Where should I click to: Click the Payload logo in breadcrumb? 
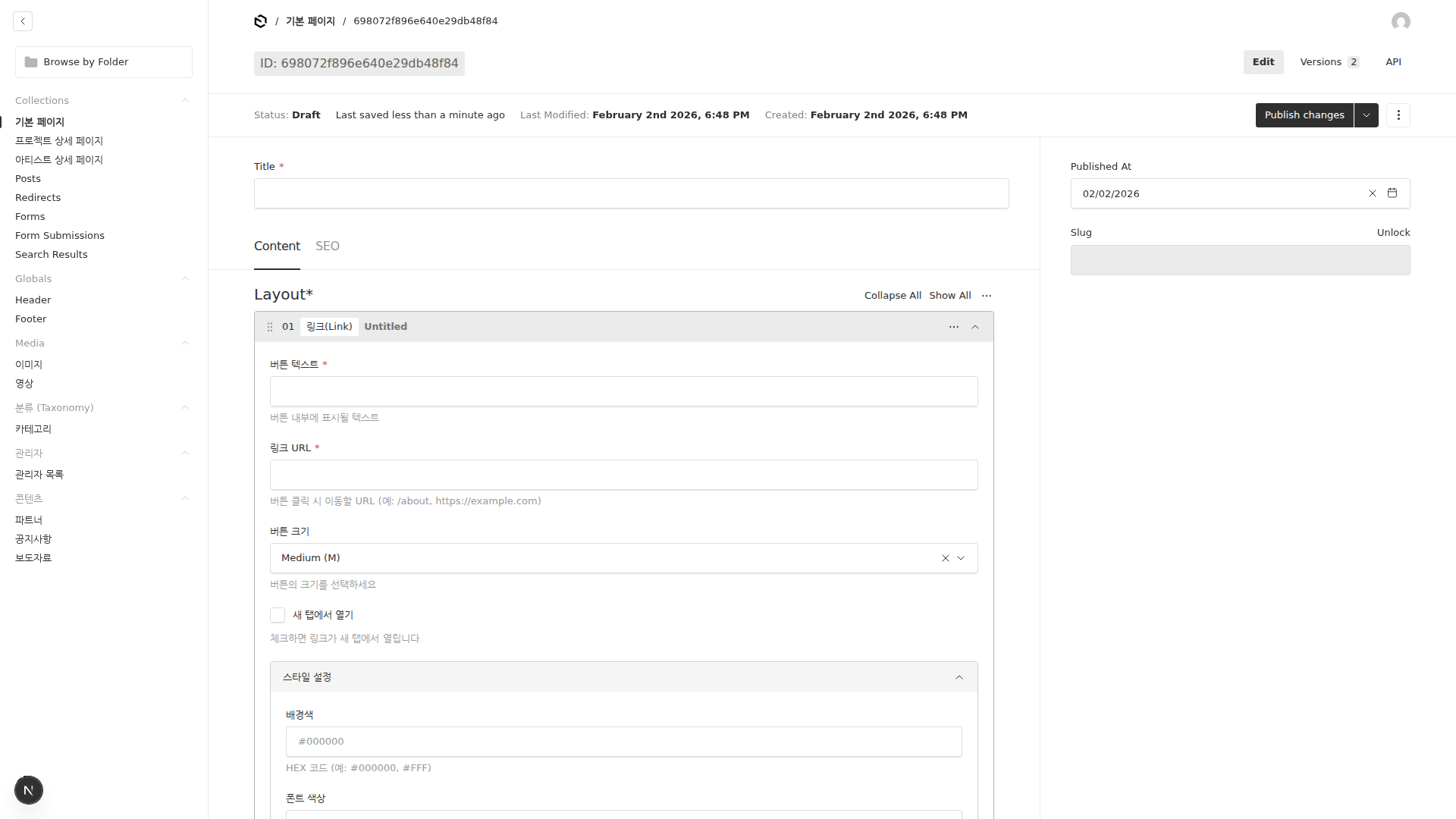click(260, 21)
